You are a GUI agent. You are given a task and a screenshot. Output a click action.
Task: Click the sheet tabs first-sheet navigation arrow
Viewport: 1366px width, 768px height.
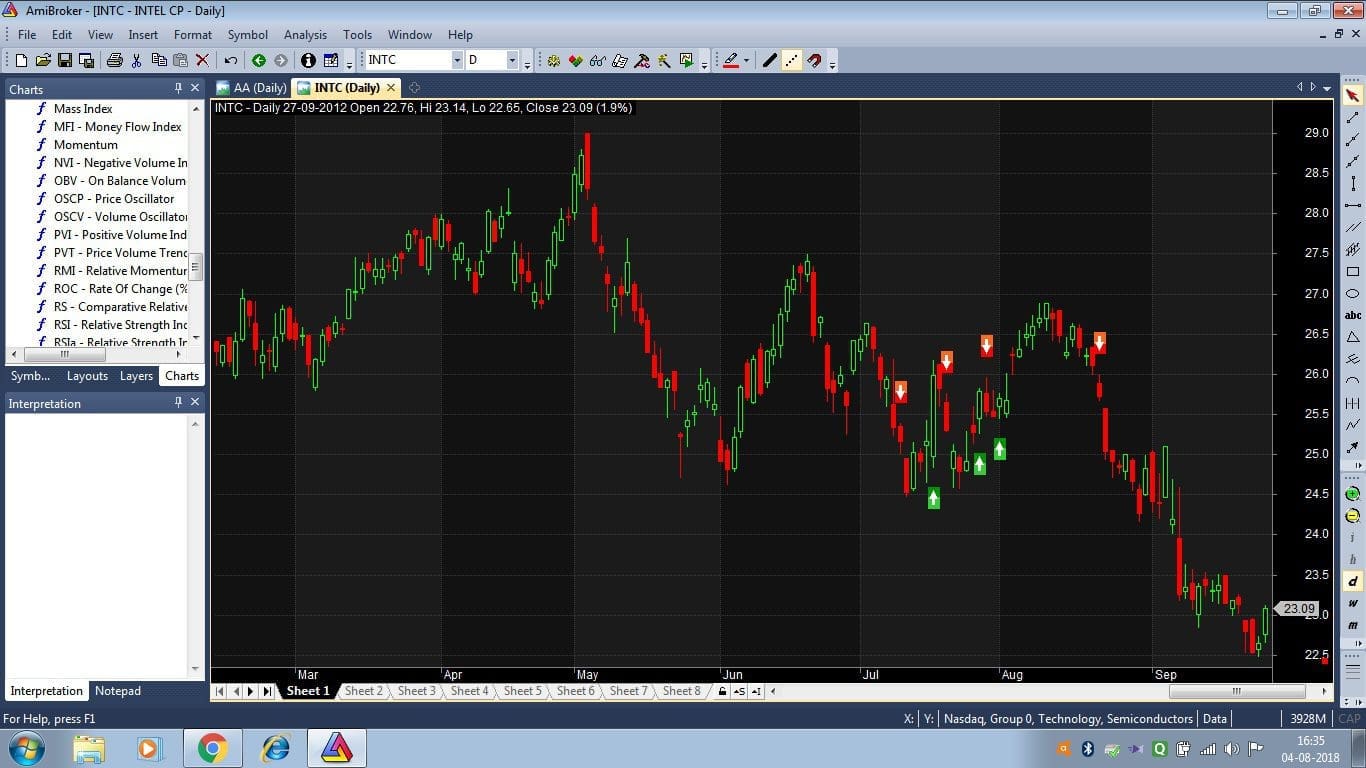pos(220,691)
